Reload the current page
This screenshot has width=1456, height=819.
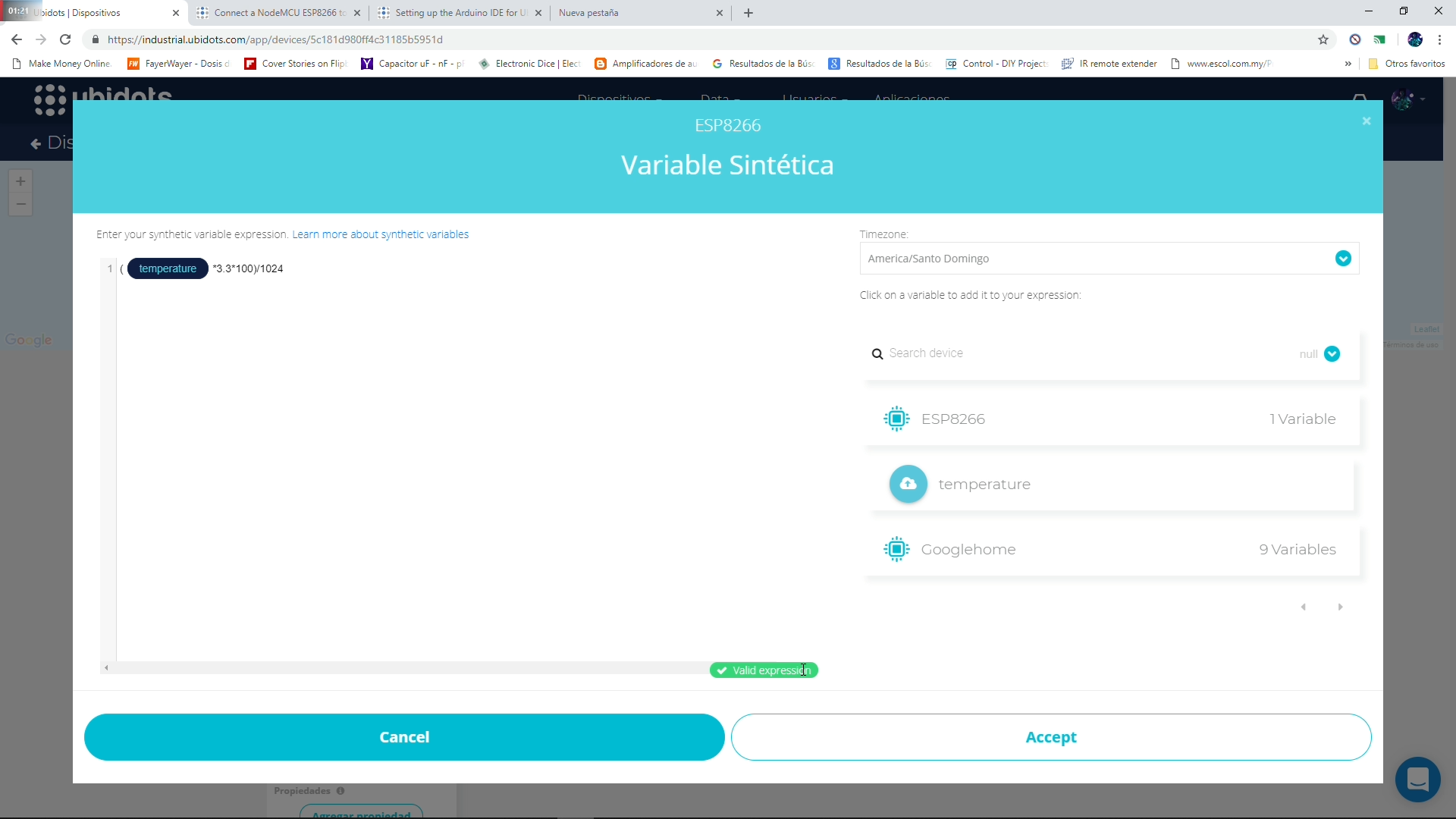click(65, 39)
